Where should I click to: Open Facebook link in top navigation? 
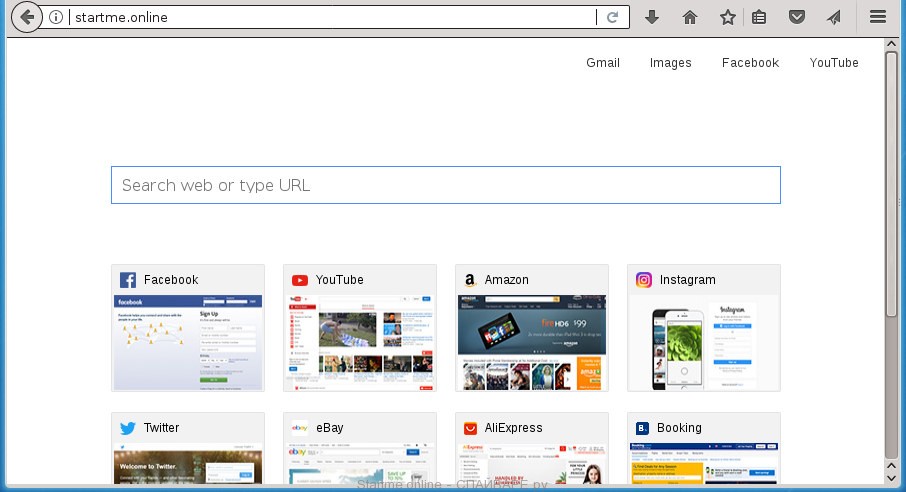tap(750, 62)
